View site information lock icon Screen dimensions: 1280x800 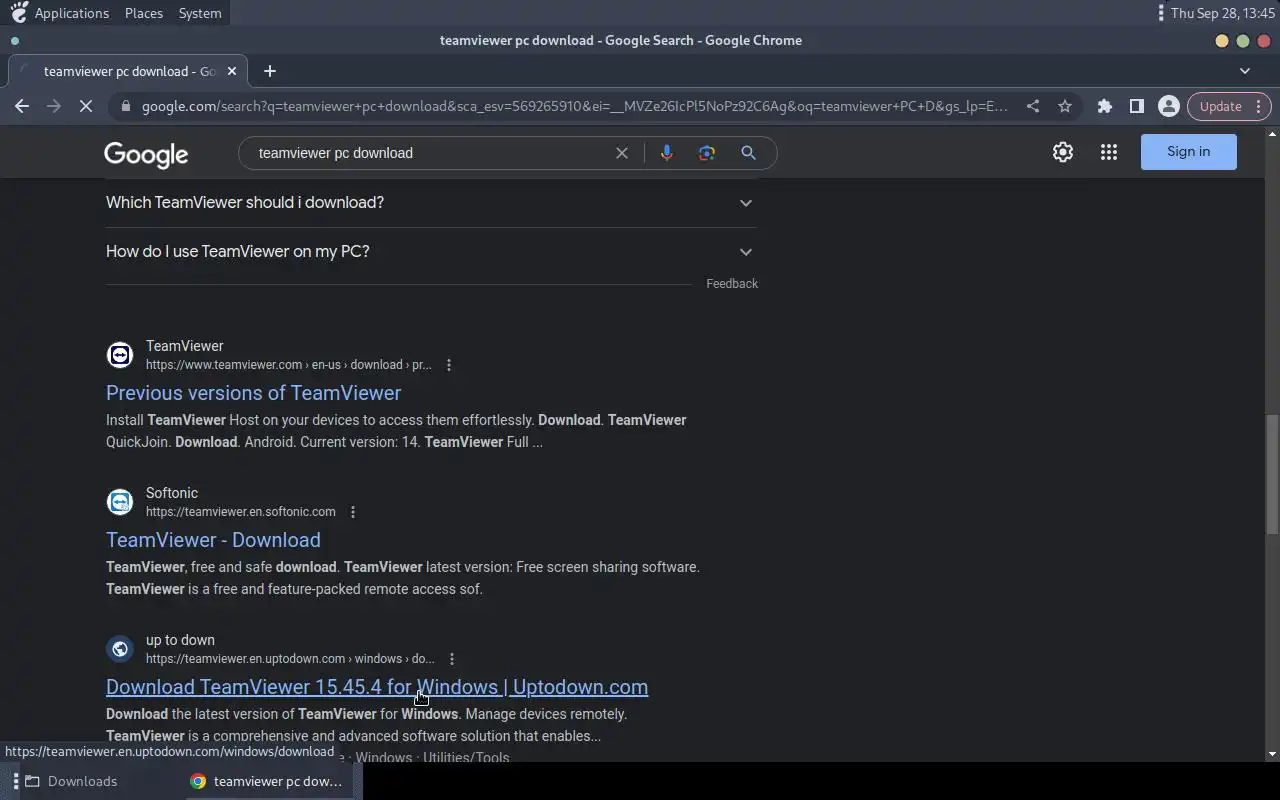tap(125, 106)
